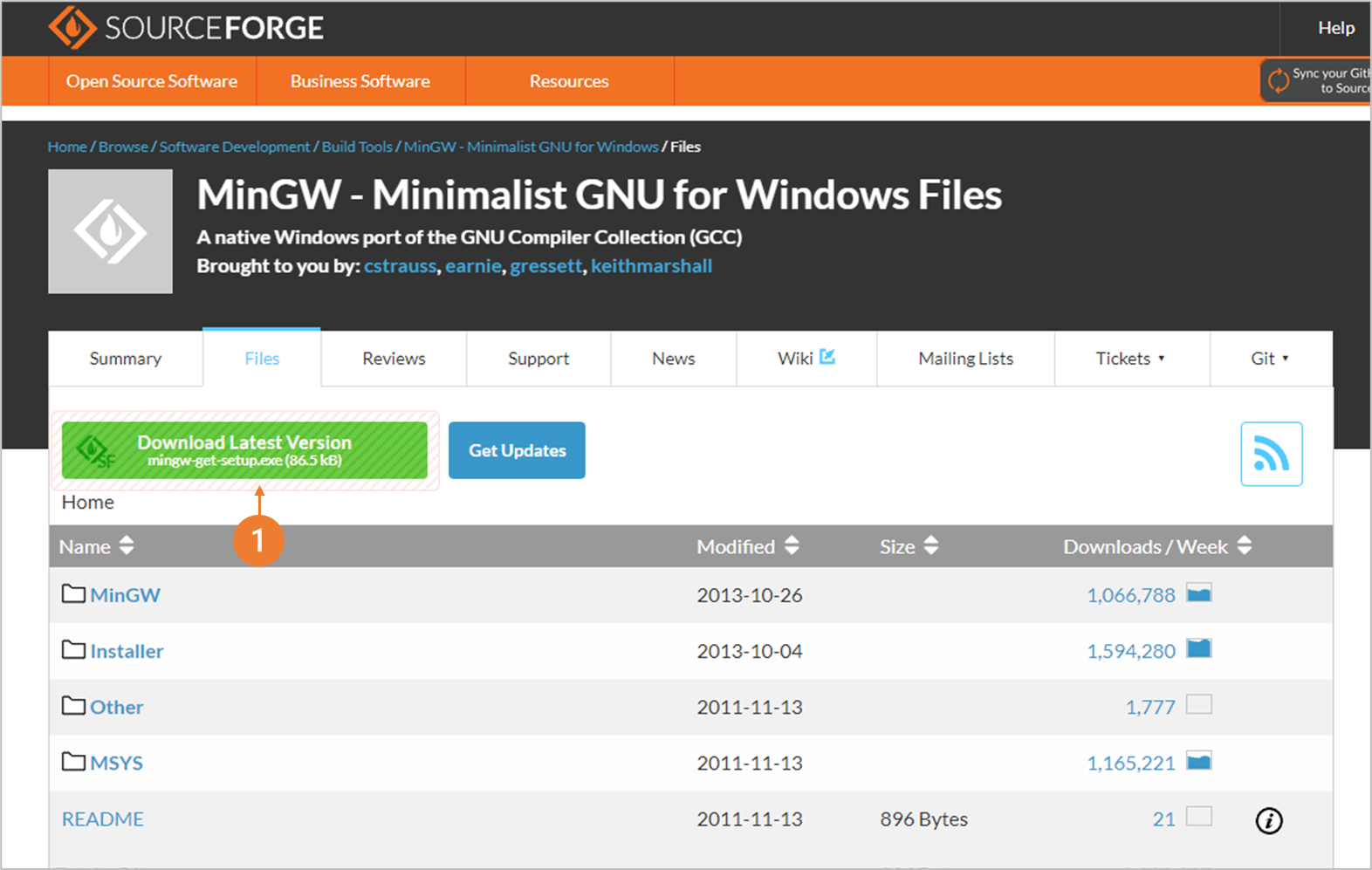The height and width of the screenshot is (870, 1372).
Task: Click the 2013-10-04 modified date
Action: pos(749,651)
